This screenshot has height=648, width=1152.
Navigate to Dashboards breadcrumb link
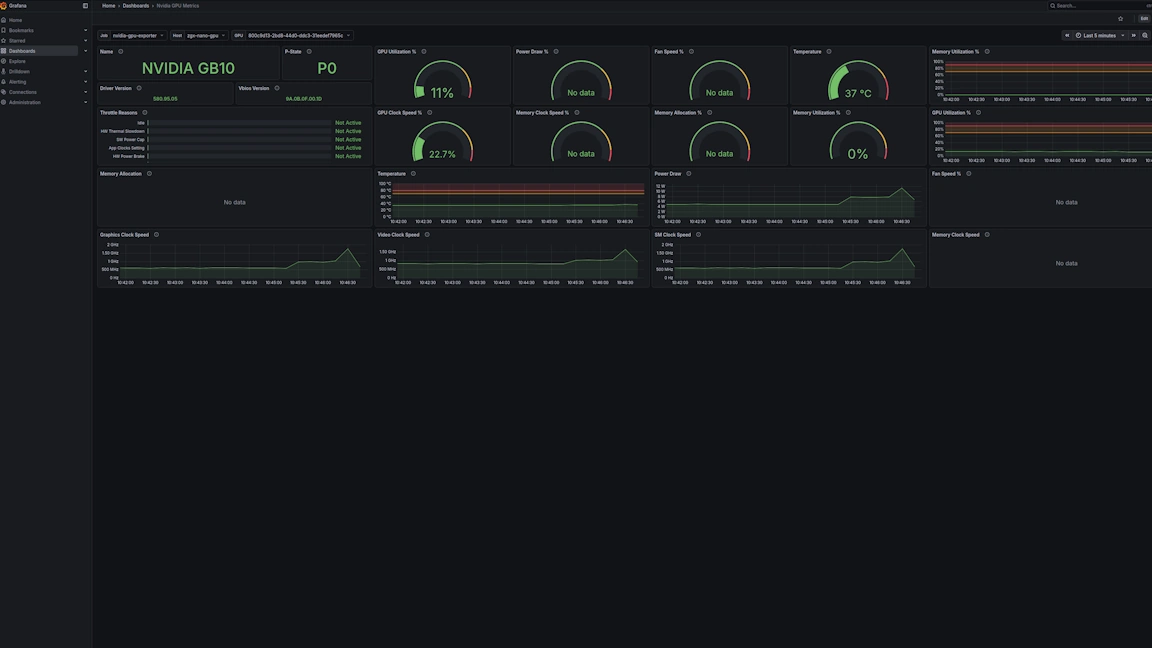tap(135, 6)
